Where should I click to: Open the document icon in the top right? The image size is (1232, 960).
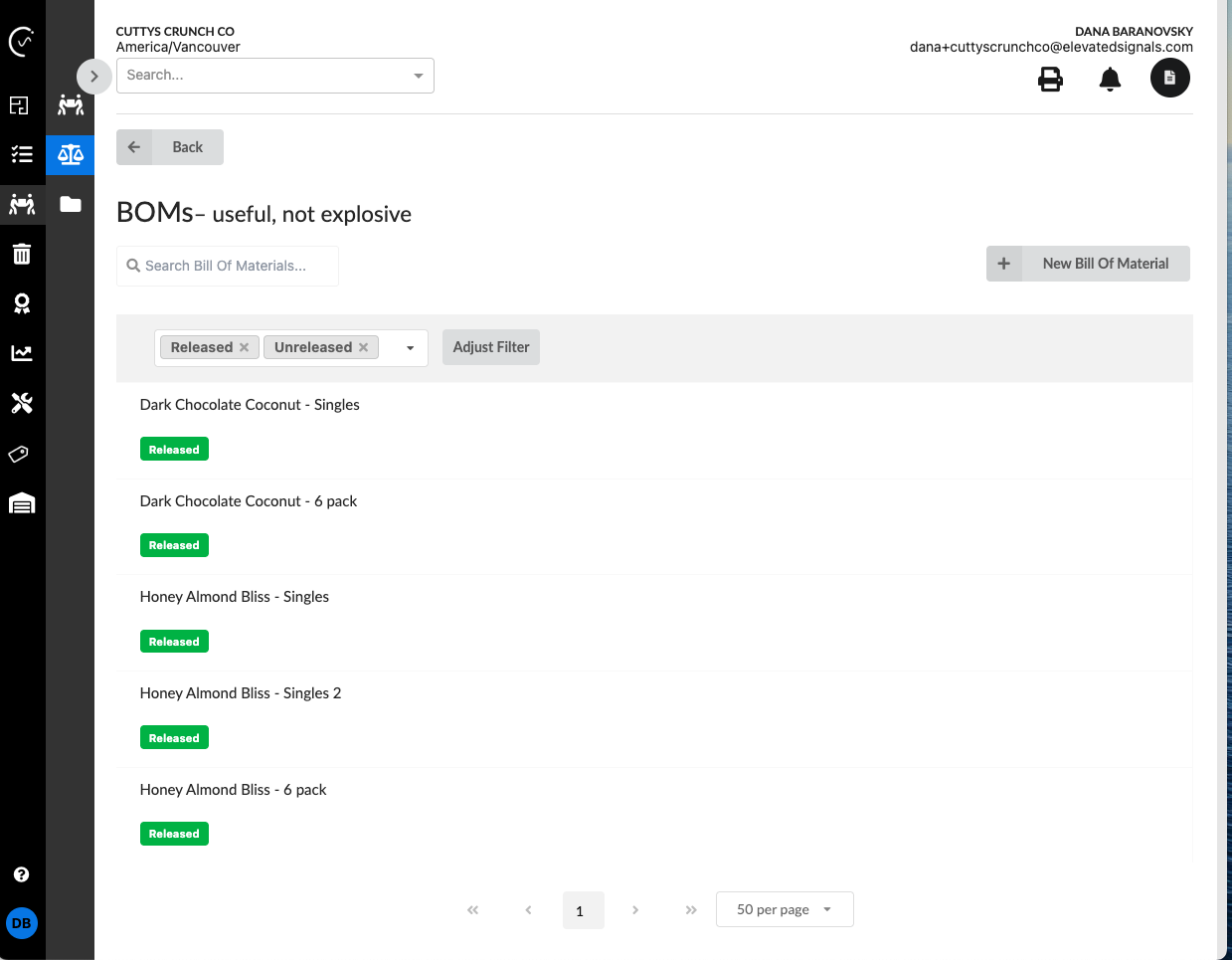click(x=1169, y=77)
